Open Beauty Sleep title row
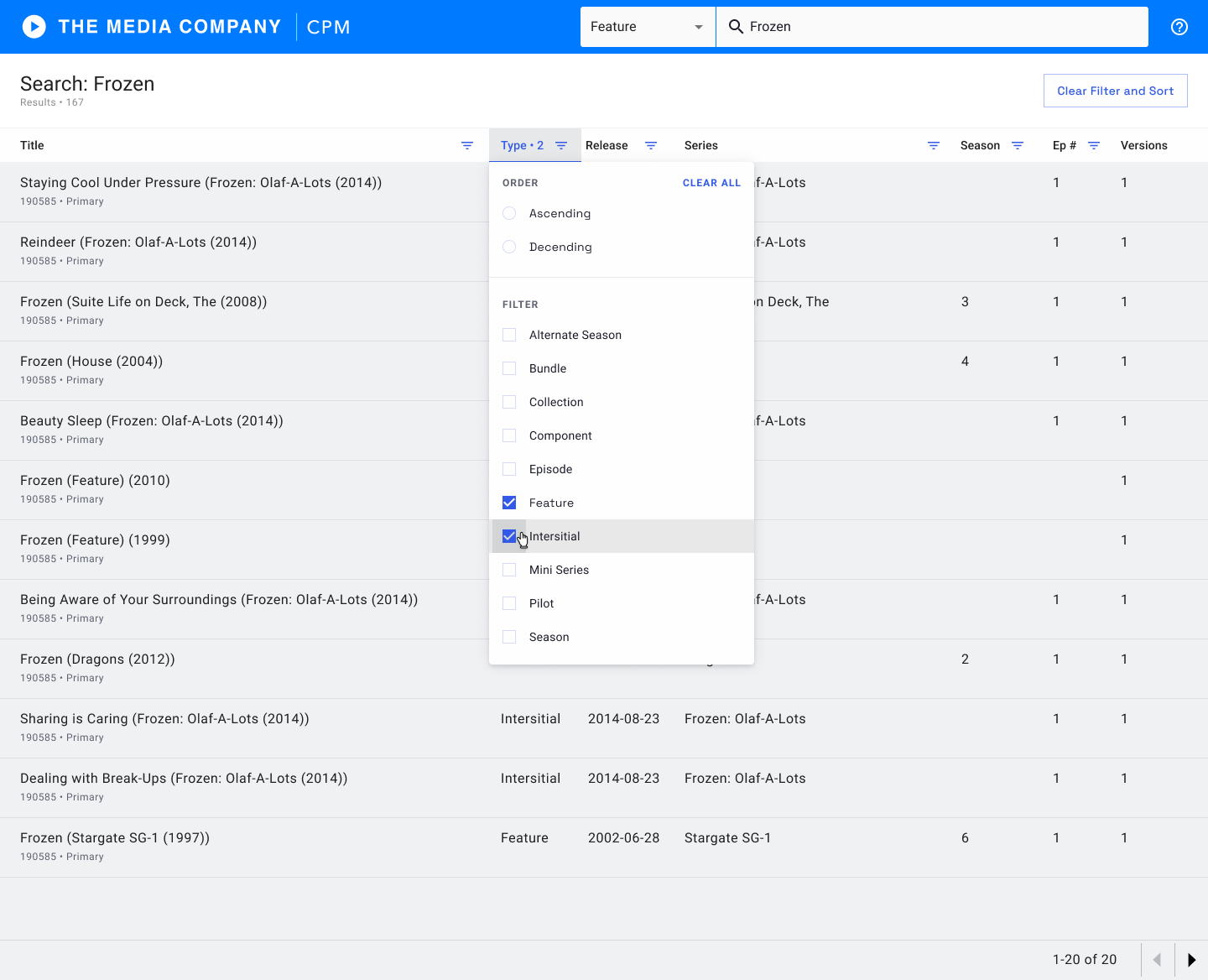This screenshot has width=1208, height=980. pos(152,421)
